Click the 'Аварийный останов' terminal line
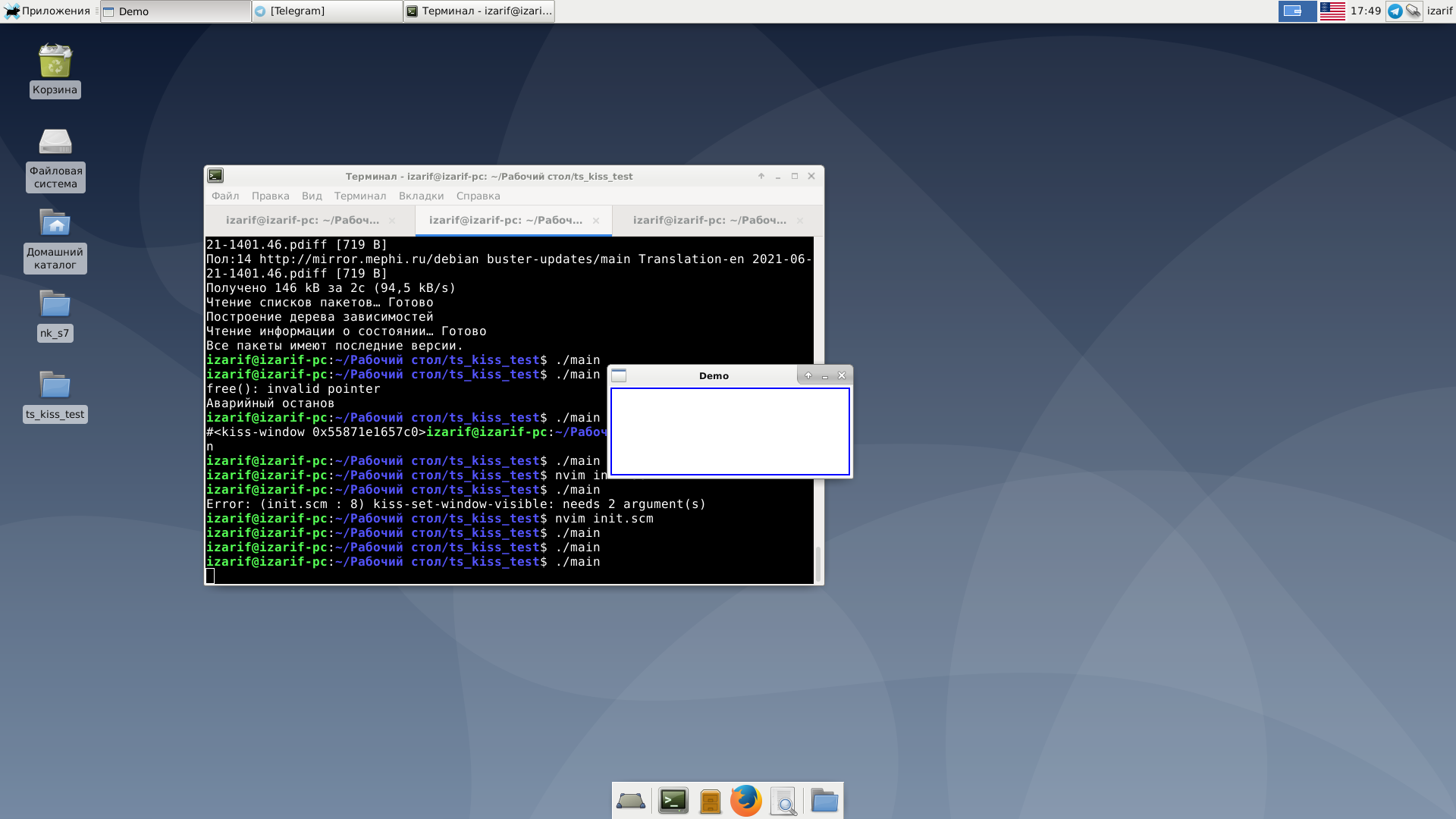1456x819 pixels. tap(270, 403)
